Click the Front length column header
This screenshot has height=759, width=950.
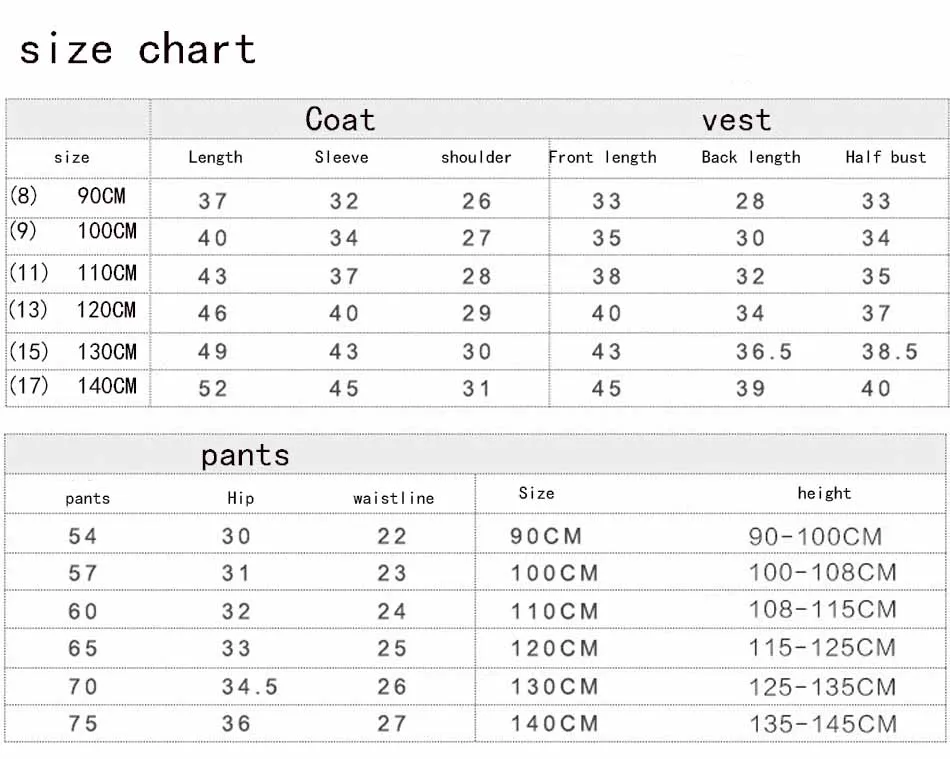[603, 157]
